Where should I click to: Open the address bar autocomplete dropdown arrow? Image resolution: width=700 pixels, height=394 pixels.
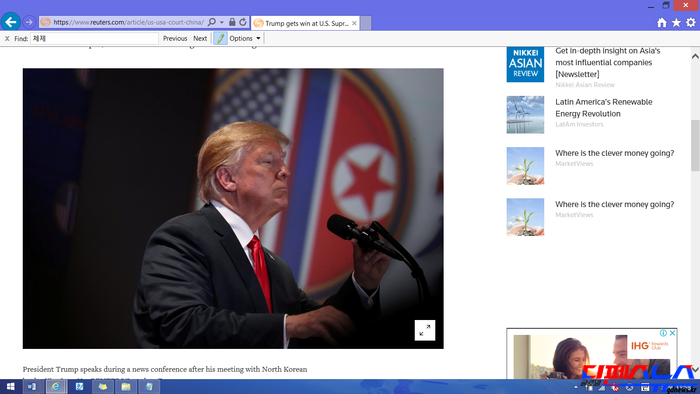(x=222, y=22)
